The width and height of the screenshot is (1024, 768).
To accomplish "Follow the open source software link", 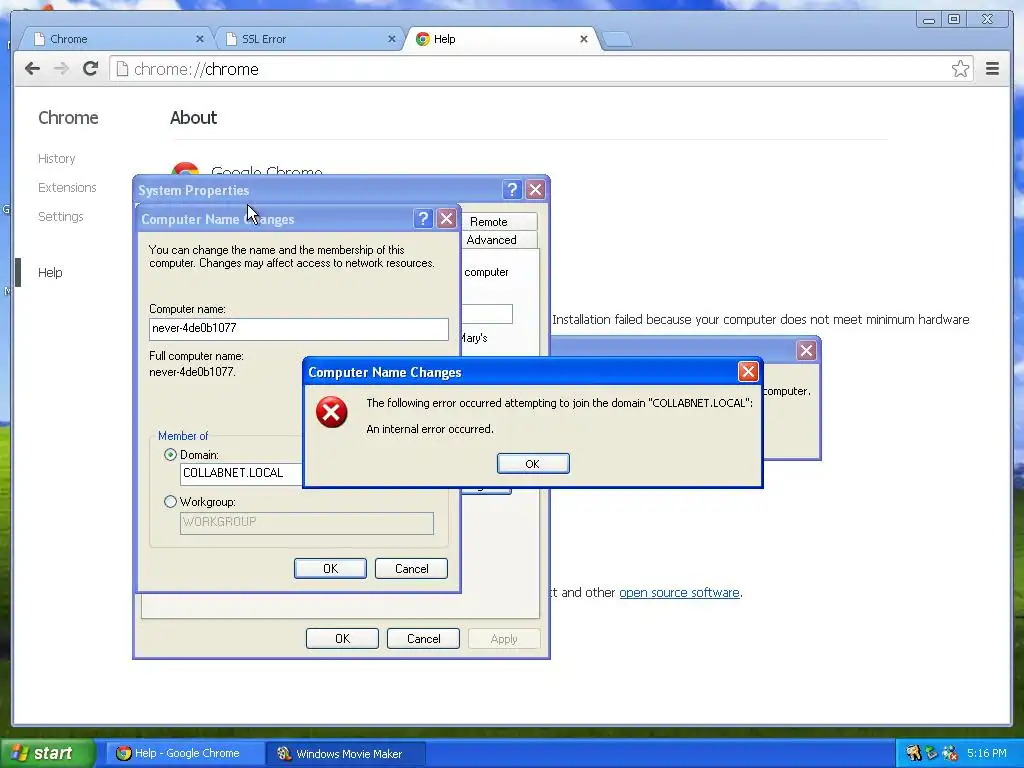I will (x=679, y=592).
